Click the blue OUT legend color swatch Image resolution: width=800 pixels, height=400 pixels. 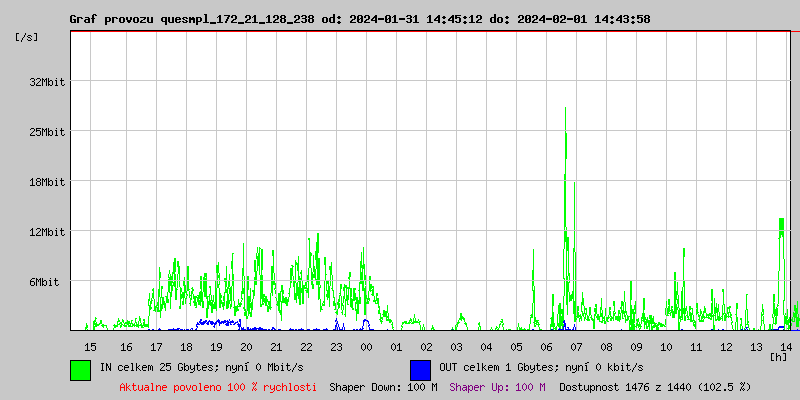[420, 369]
